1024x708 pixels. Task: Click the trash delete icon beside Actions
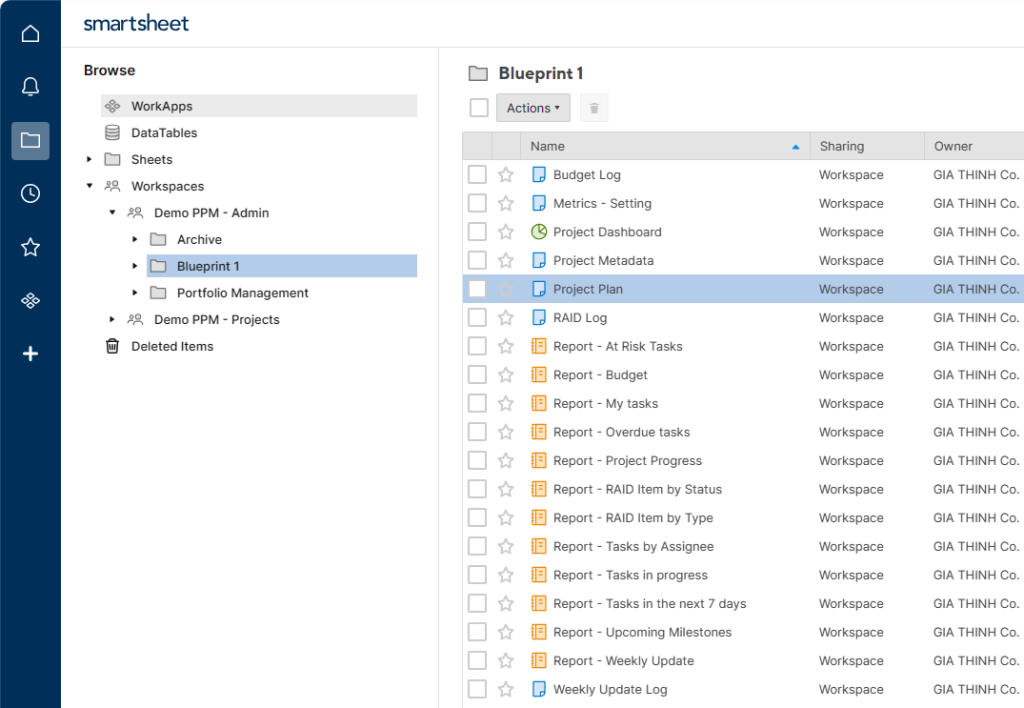tap(594, 108)
